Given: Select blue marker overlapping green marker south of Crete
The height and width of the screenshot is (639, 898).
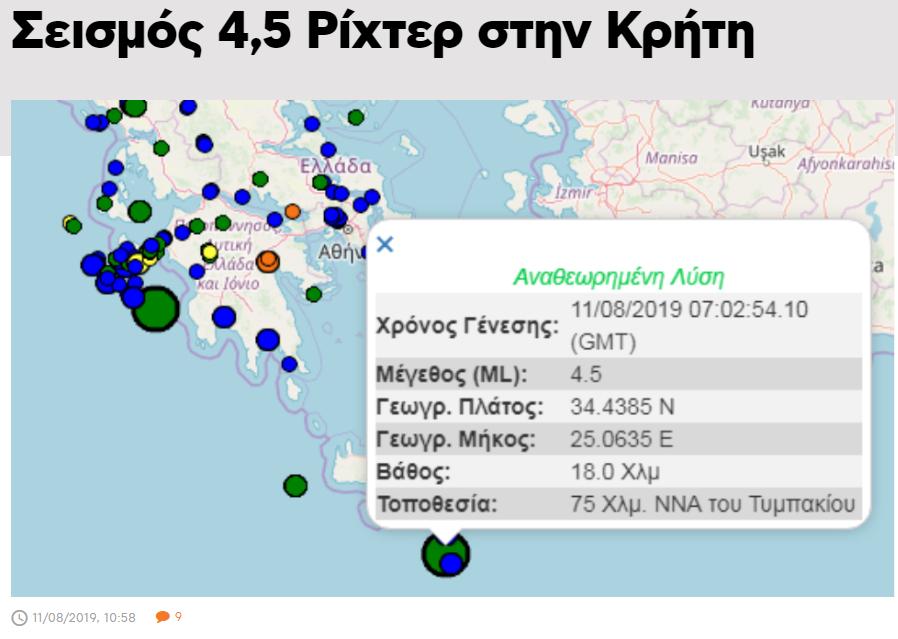Looking at the screenshot, I should pos(451,564).
